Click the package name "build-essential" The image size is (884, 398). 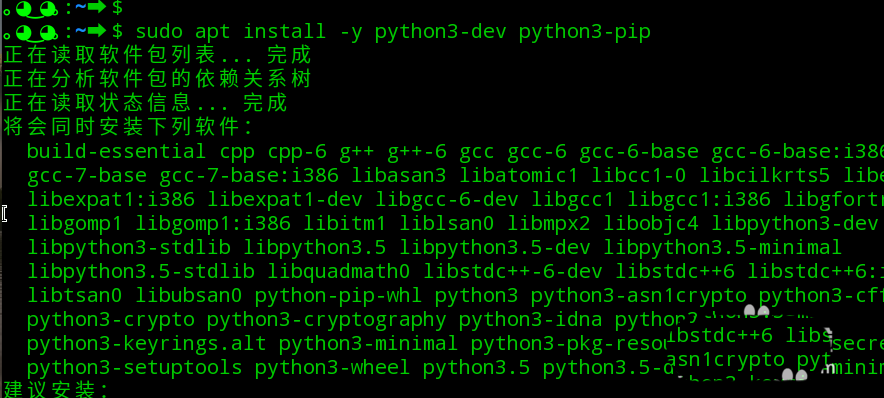pyautogui.click(x=117, y=151)
